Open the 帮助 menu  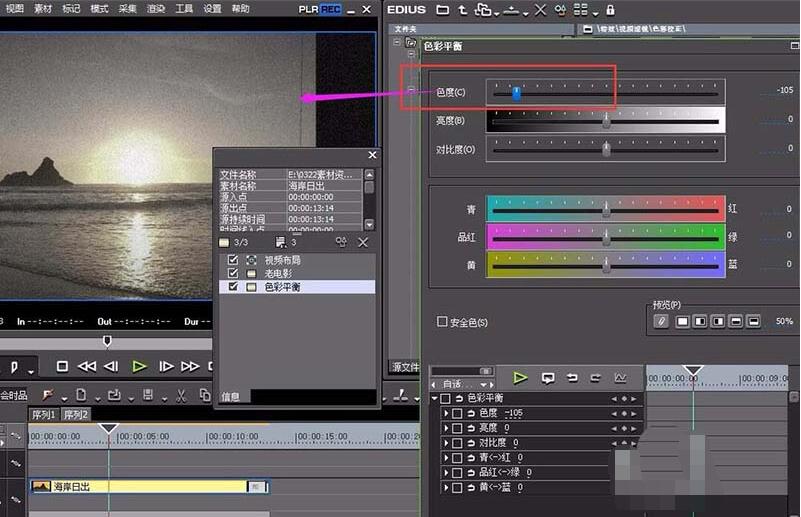tap(241, 9)
